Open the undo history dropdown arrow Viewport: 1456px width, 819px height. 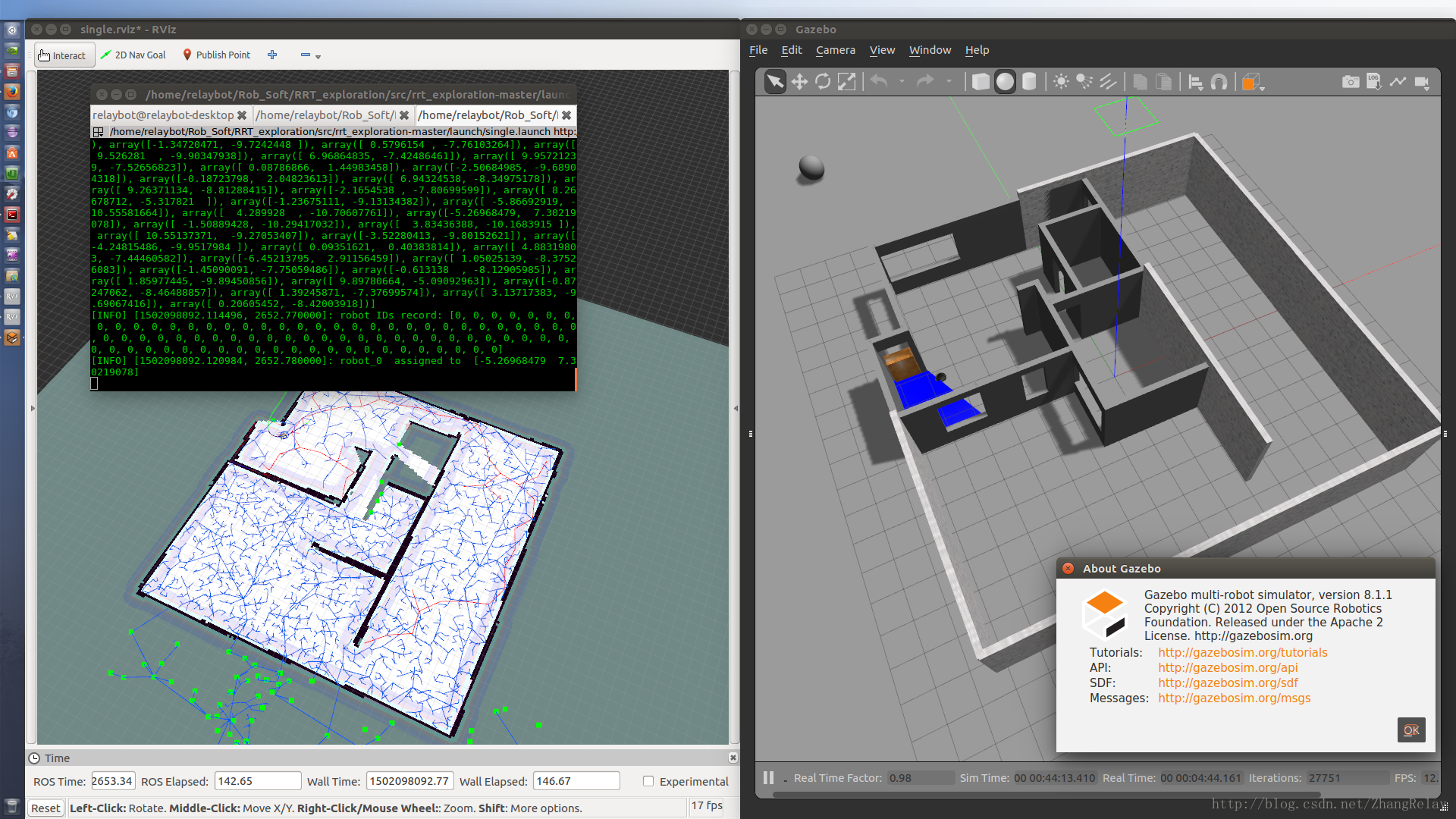point(902,81)
